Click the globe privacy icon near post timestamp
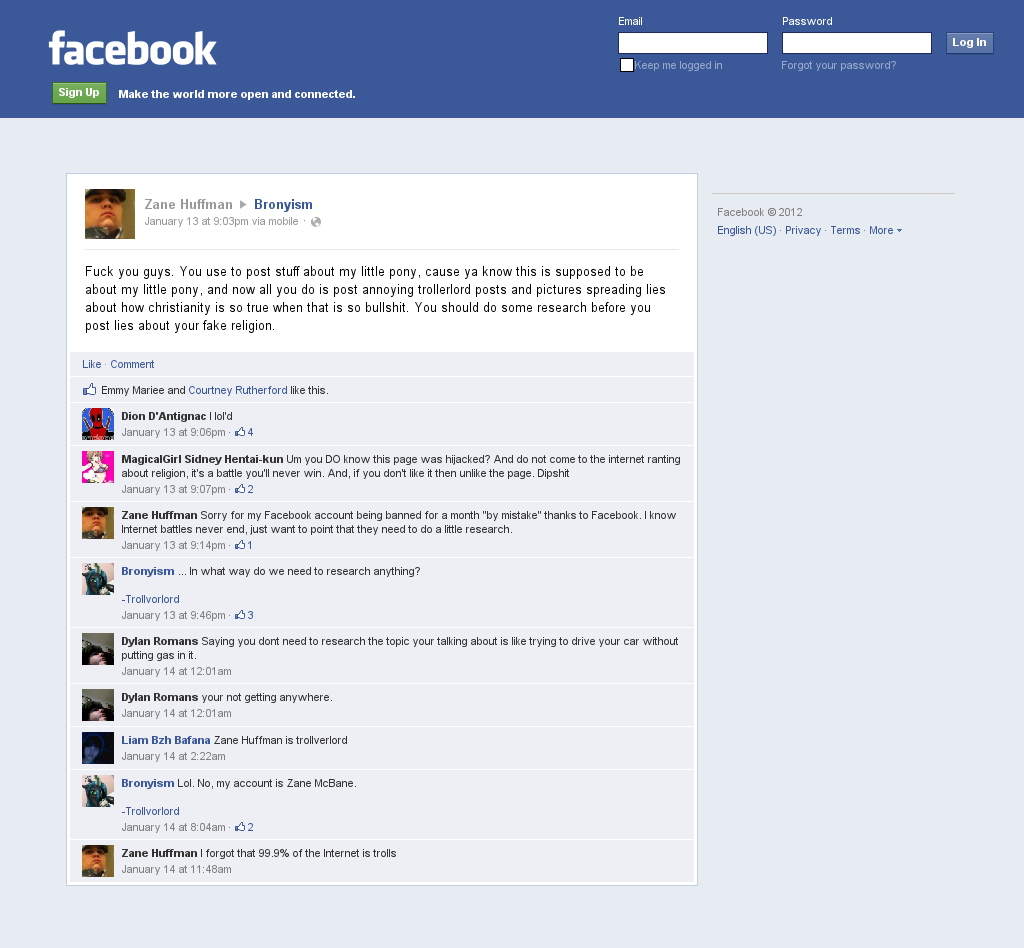 [316, 222]
